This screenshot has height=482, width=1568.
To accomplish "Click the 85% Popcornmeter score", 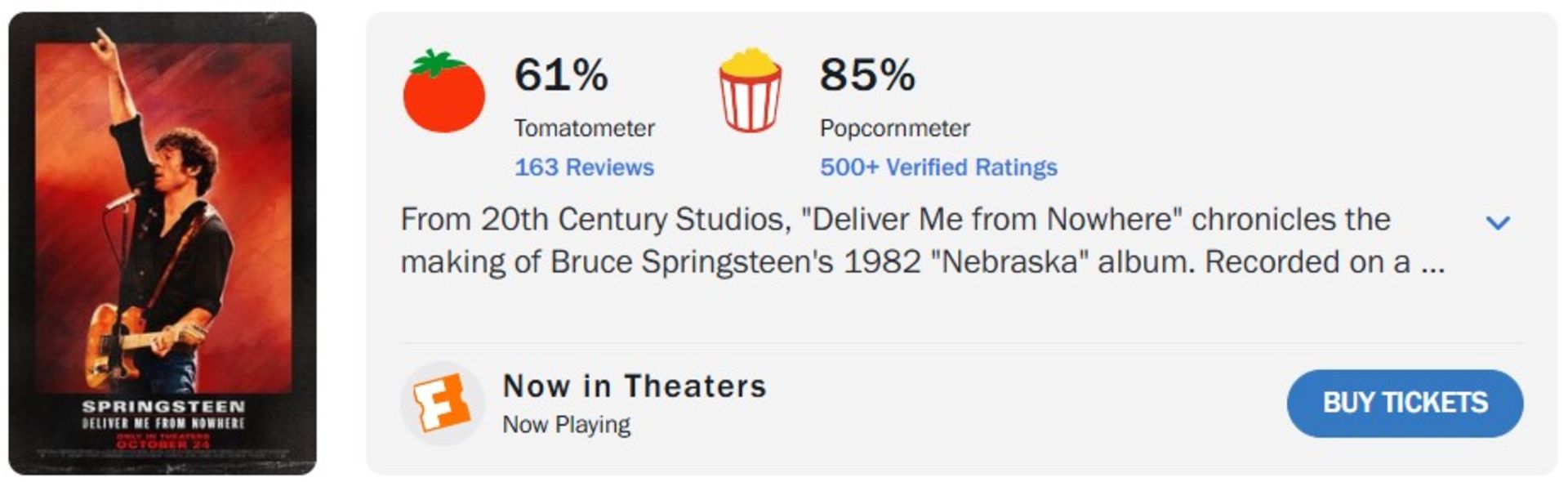I will tap(867, 75).
